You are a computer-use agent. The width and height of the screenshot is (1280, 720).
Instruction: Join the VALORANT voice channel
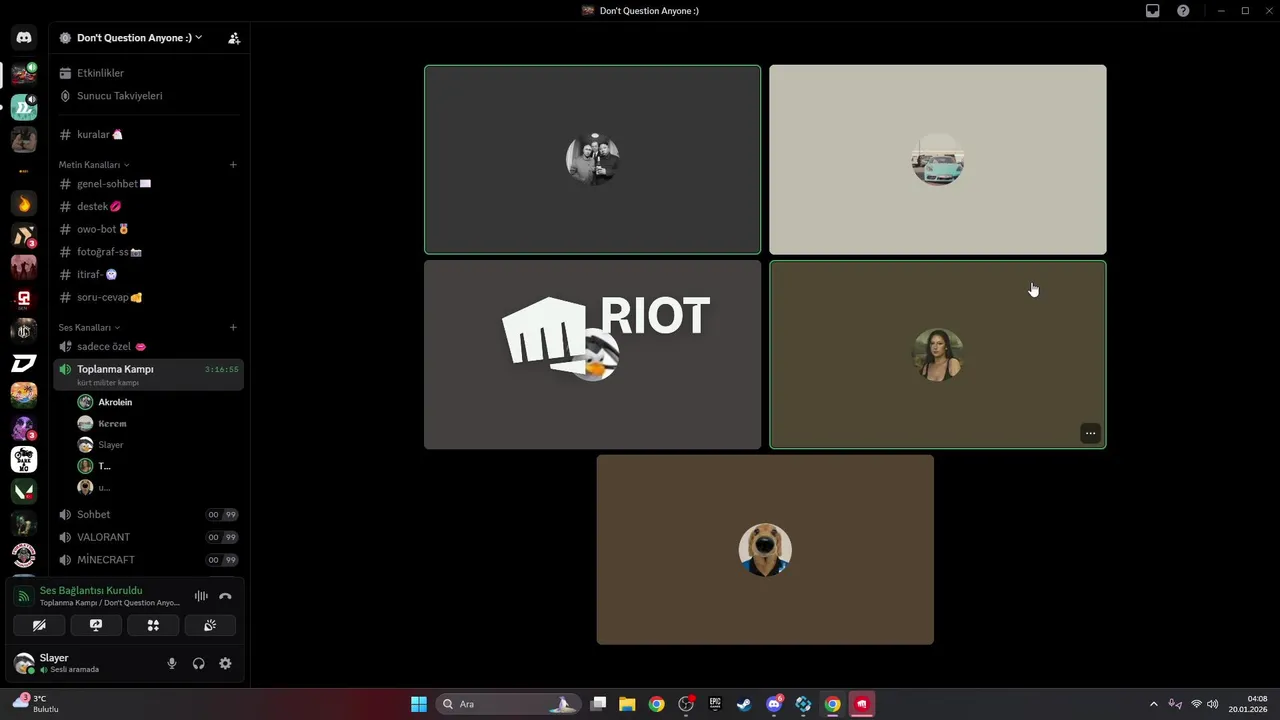(148, 537)
